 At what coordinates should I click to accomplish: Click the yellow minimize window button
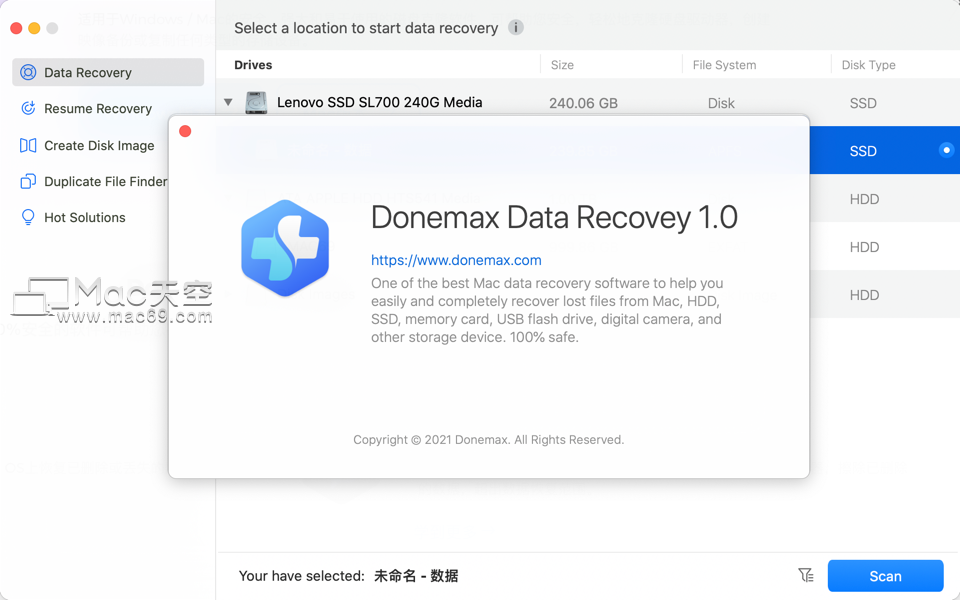[34, 28]
